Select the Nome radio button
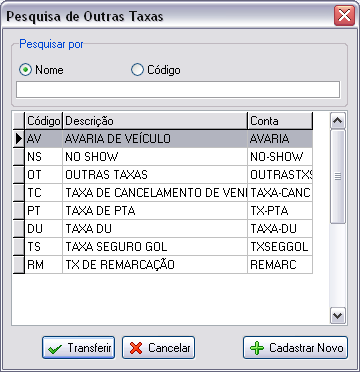Image resolution: width=360 pixels, height=372 pixels. pyautogui.click(x=26, y=70)
